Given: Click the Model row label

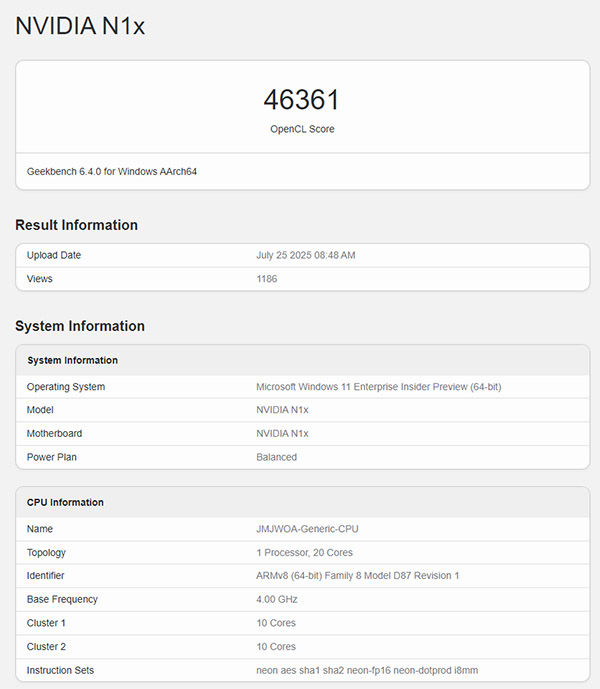Looking at the screenshot, I should pyautogui.click(x=40, y=410).
